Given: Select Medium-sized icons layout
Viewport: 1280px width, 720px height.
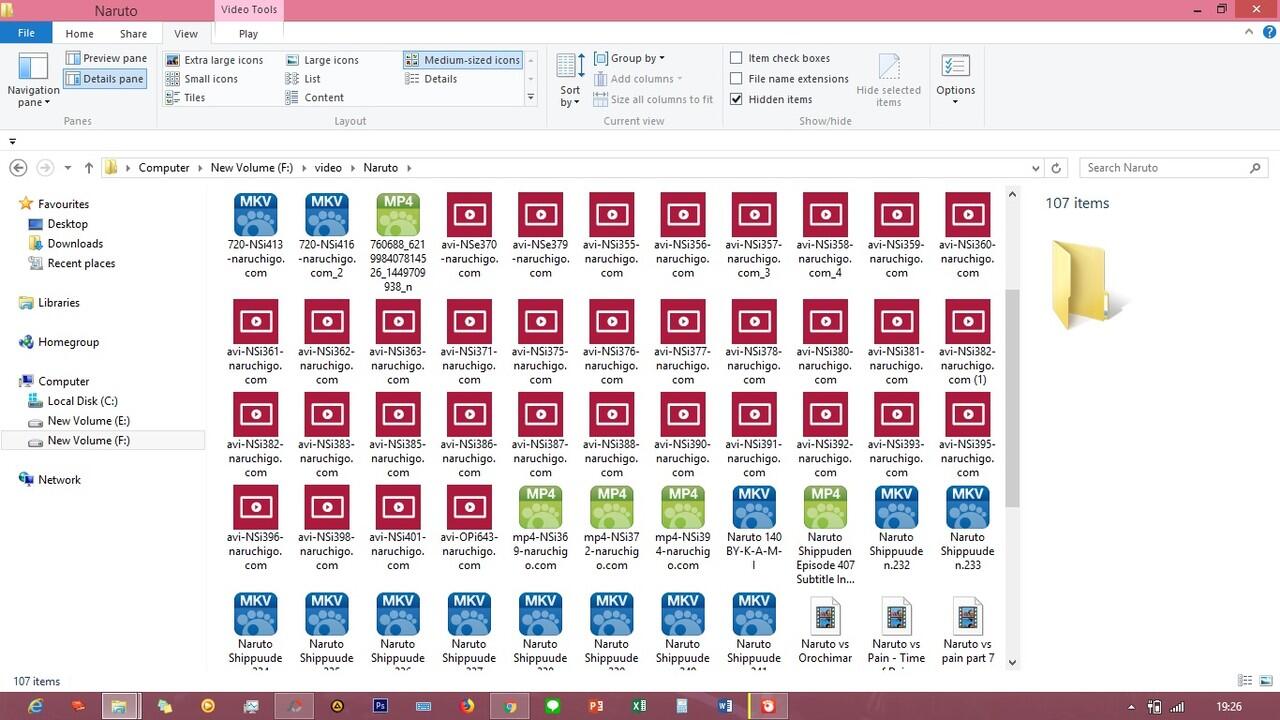Looking at the screenshot, I should [x=463, y=60].
